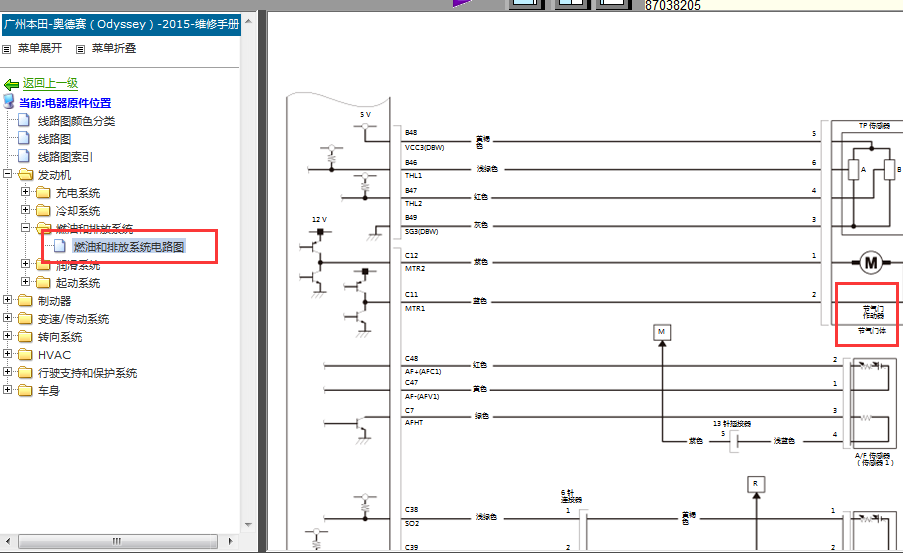
Task: Expand the 车身 node
Action: pyautogui.click(x=7, y=389)
